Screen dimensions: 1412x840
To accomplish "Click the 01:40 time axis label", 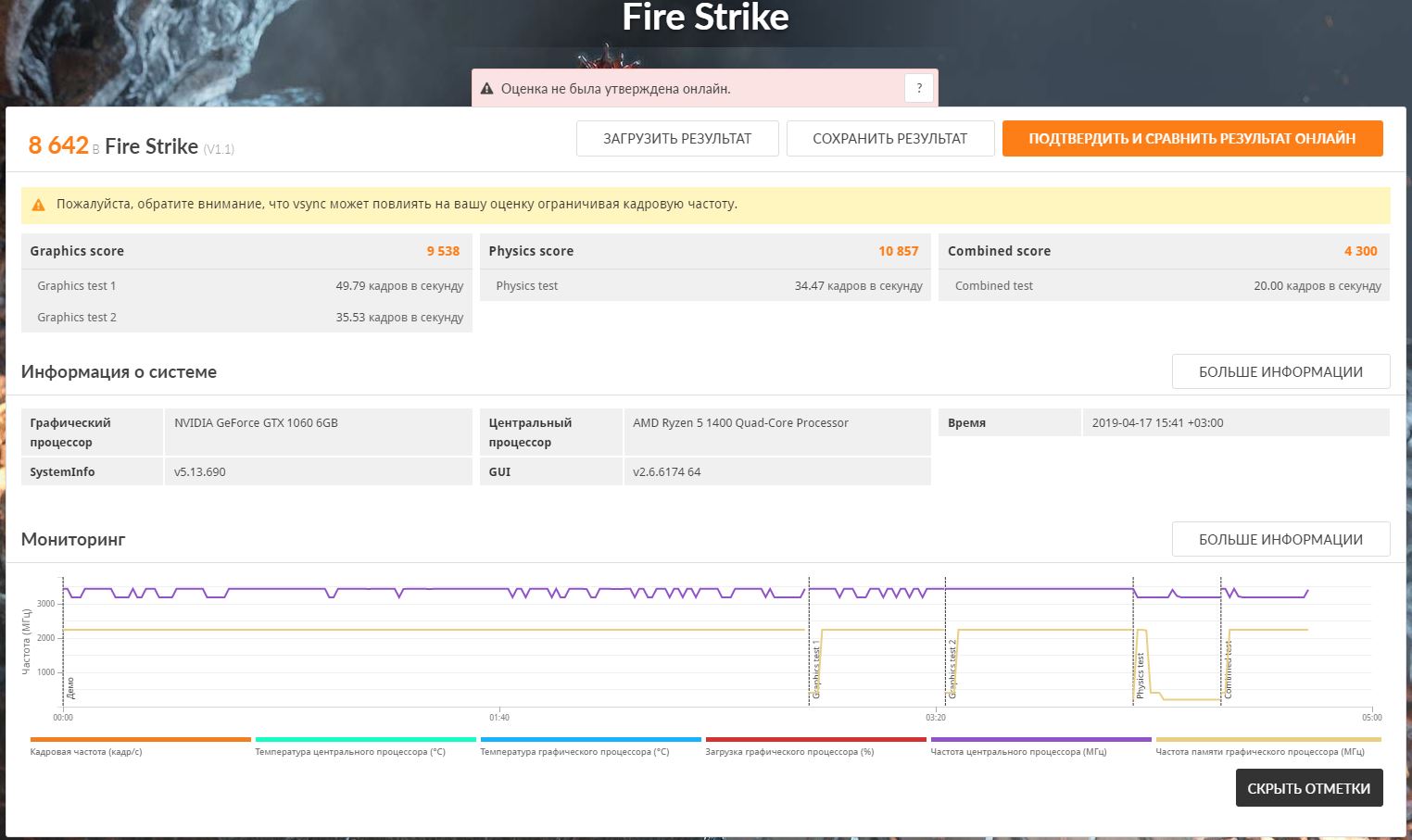I will pyautogui.click(x=499, y=718).
